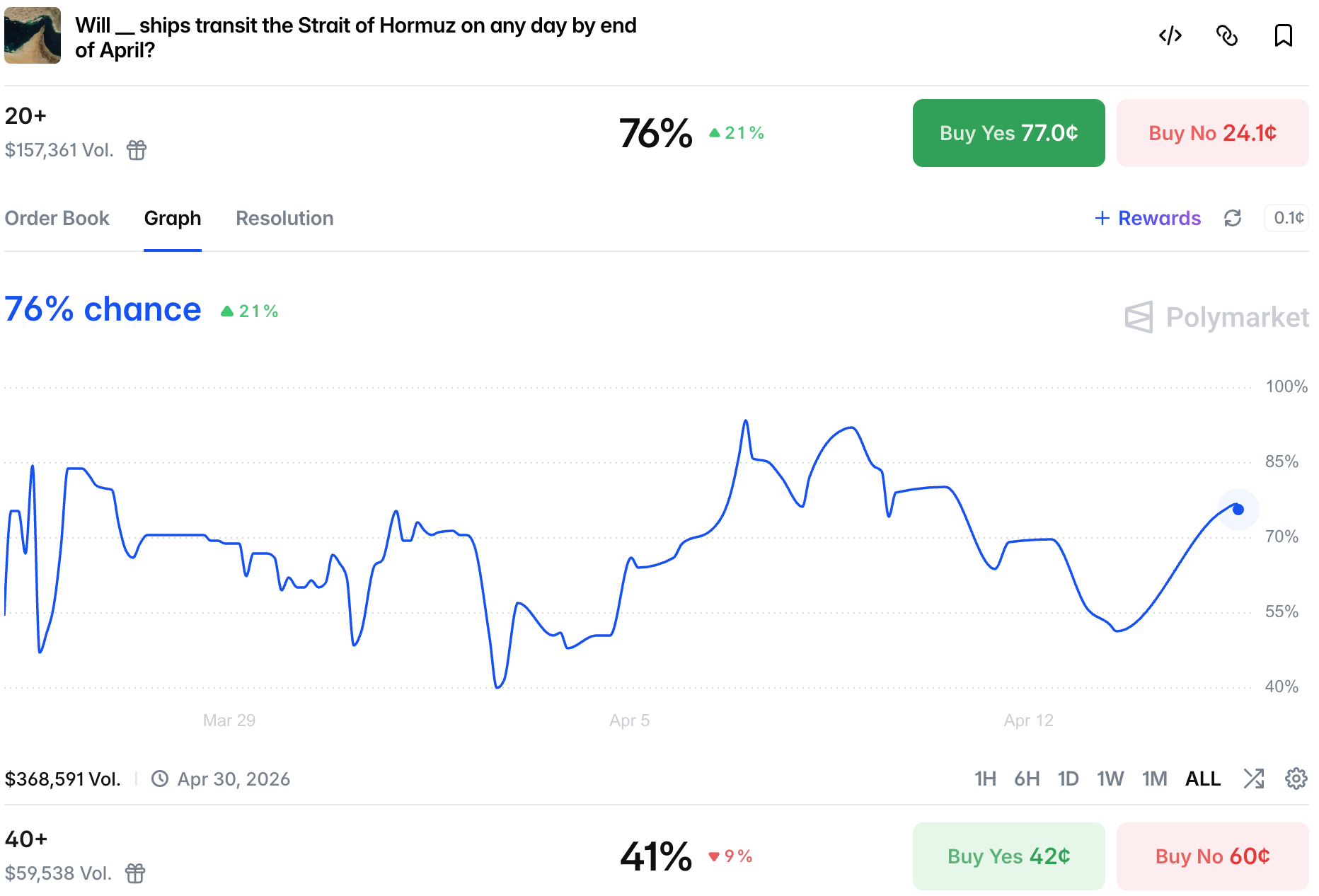
Task: Open chart settings gear
Action: coord(1296,779)
